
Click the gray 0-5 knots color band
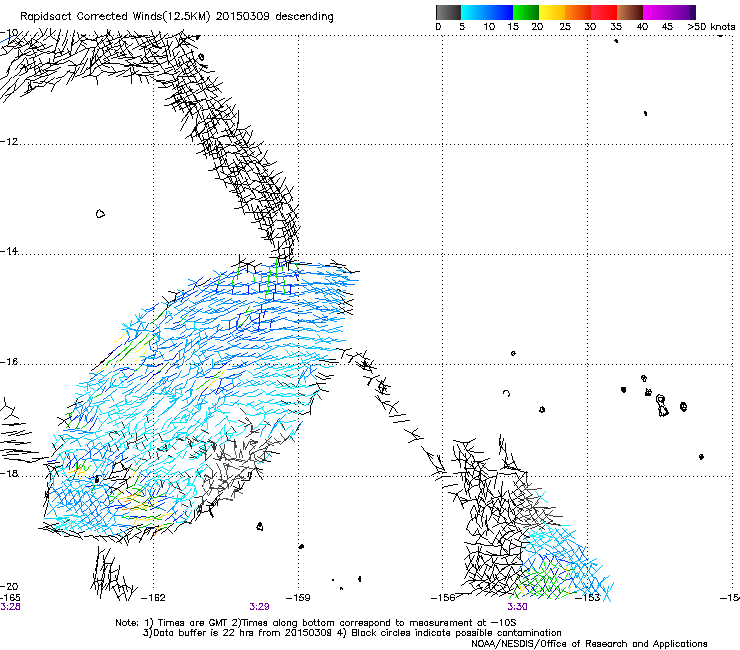click(x=448, y=12)
